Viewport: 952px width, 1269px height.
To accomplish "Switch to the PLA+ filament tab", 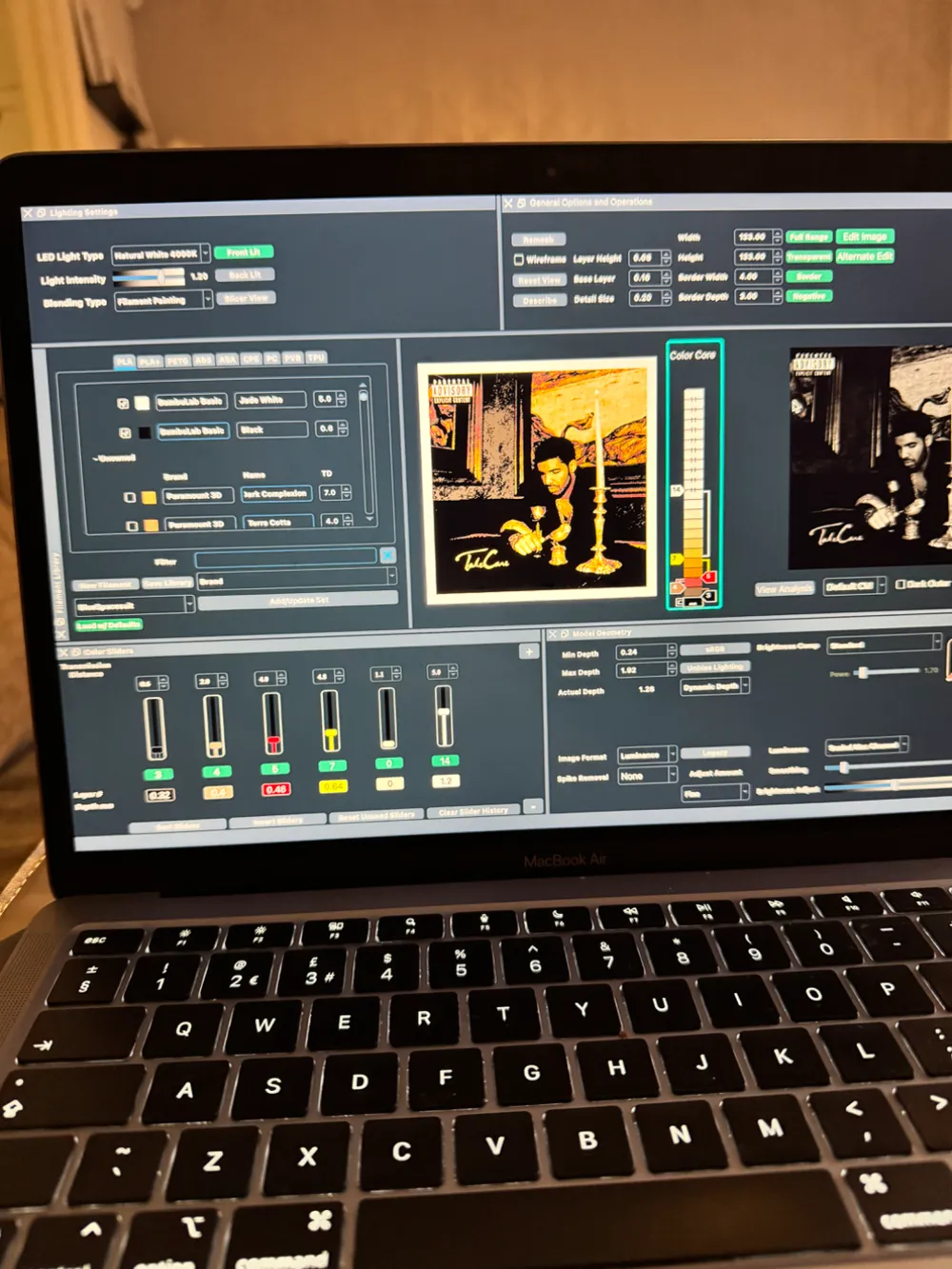I will pyautogui.click(x=149, y=362).
